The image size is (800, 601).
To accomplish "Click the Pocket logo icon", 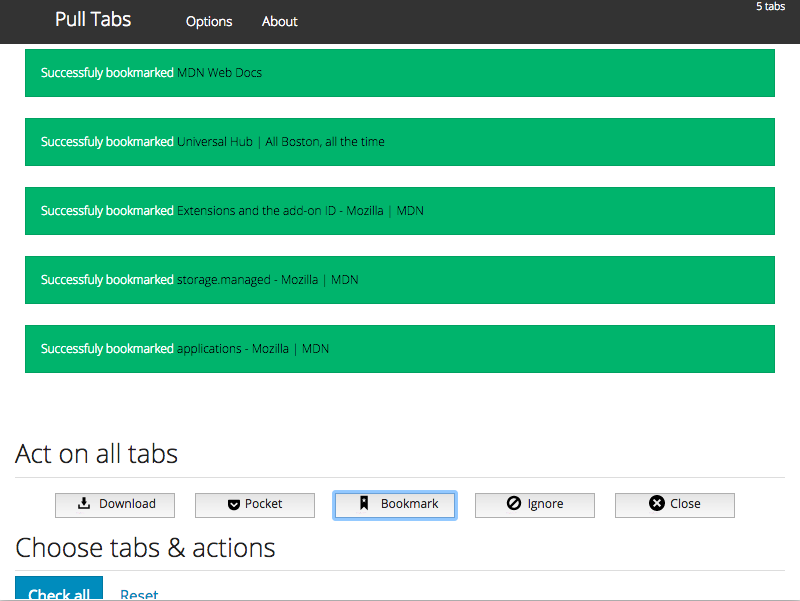I will click(234, 505).
